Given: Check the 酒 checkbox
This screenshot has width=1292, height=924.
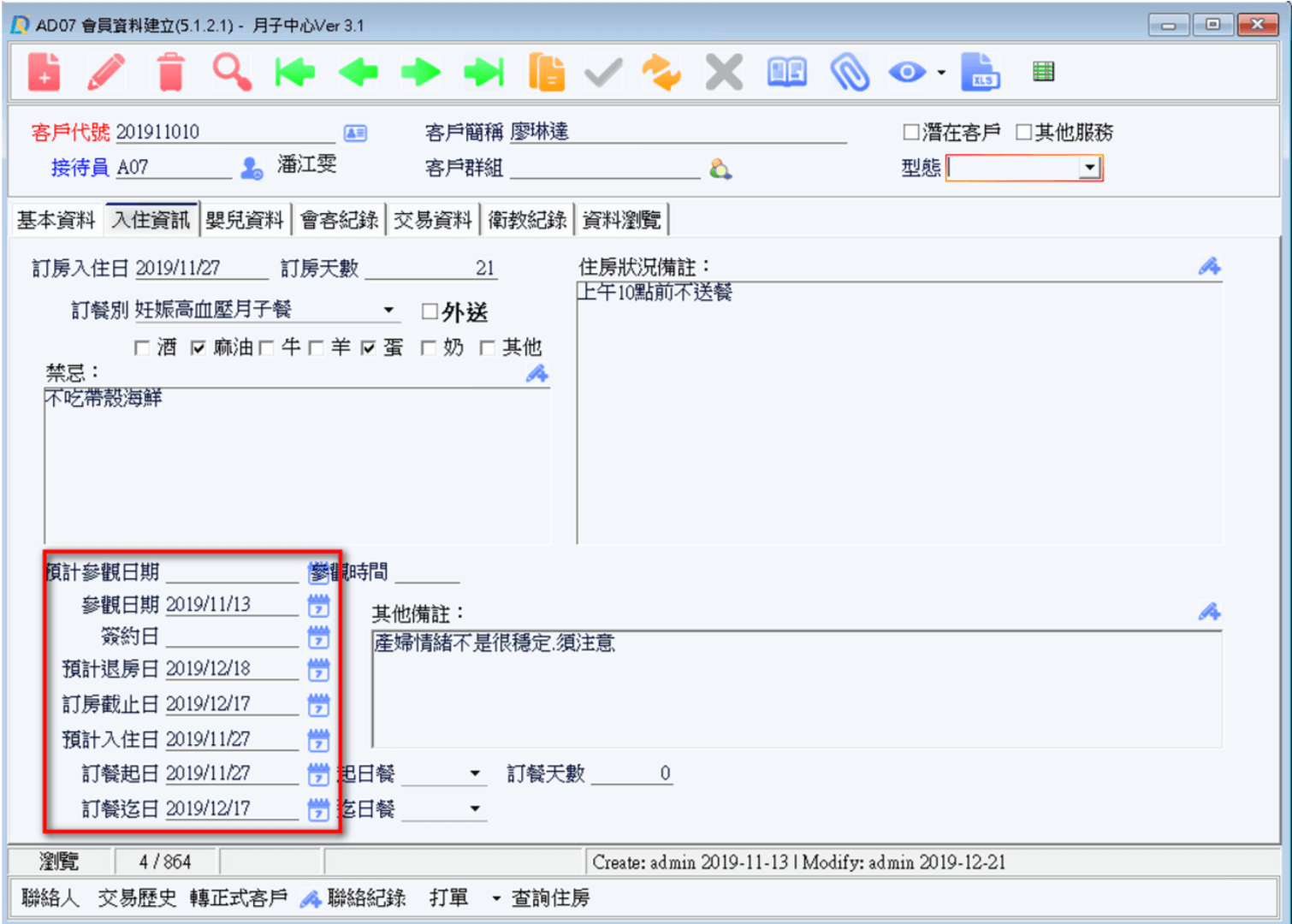Looking at the screenshot, I should coord(142,348).
